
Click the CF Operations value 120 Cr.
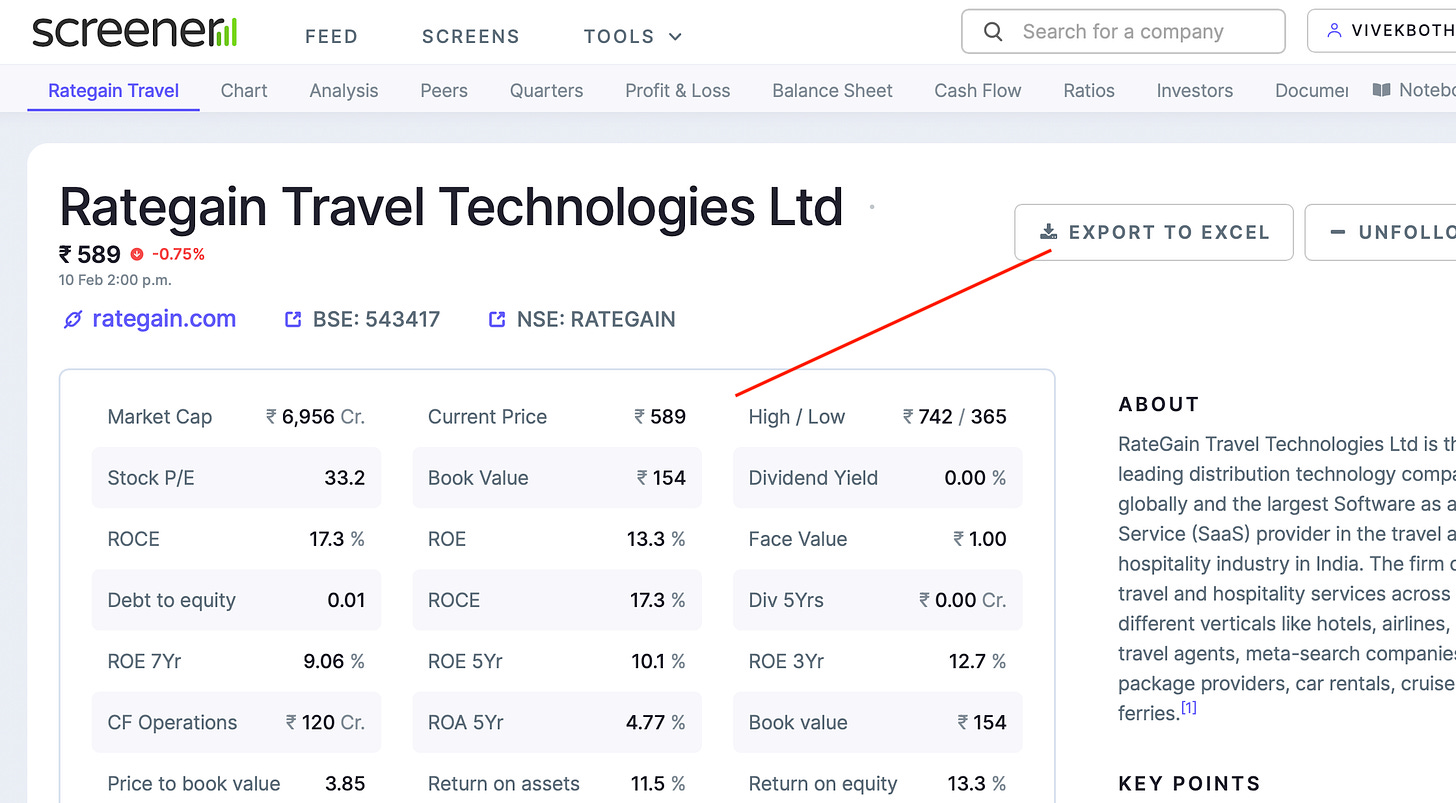click(x=325, y=722)
